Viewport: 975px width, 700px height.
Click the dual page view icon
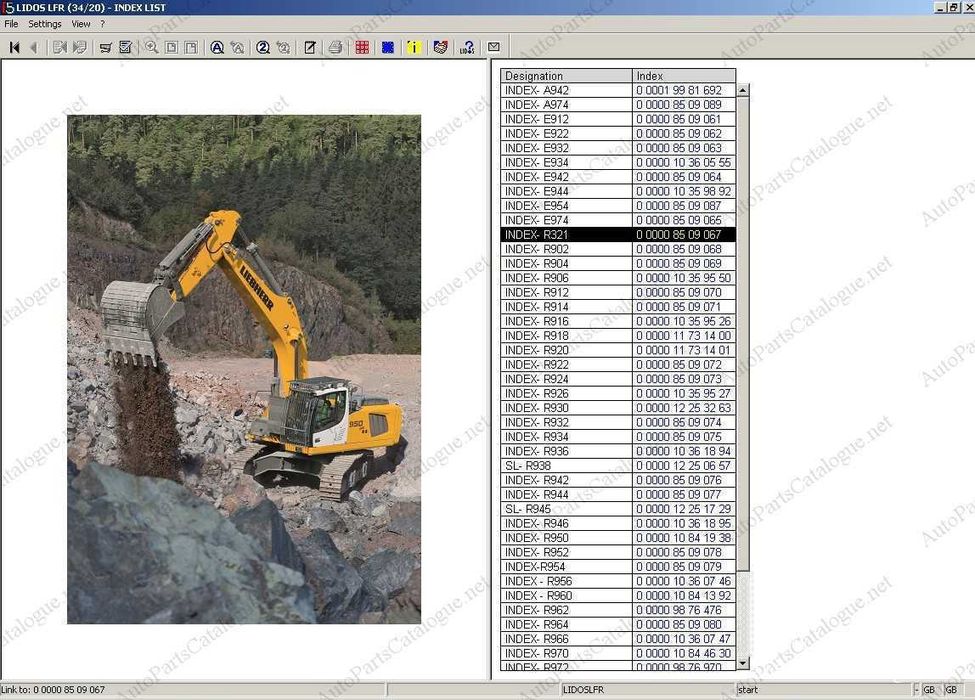tap(191, 47)
